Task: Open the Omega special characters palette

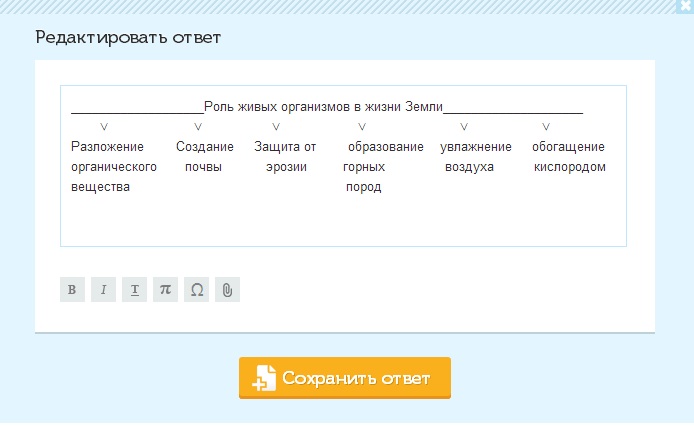Action: (x=196, y=290)
